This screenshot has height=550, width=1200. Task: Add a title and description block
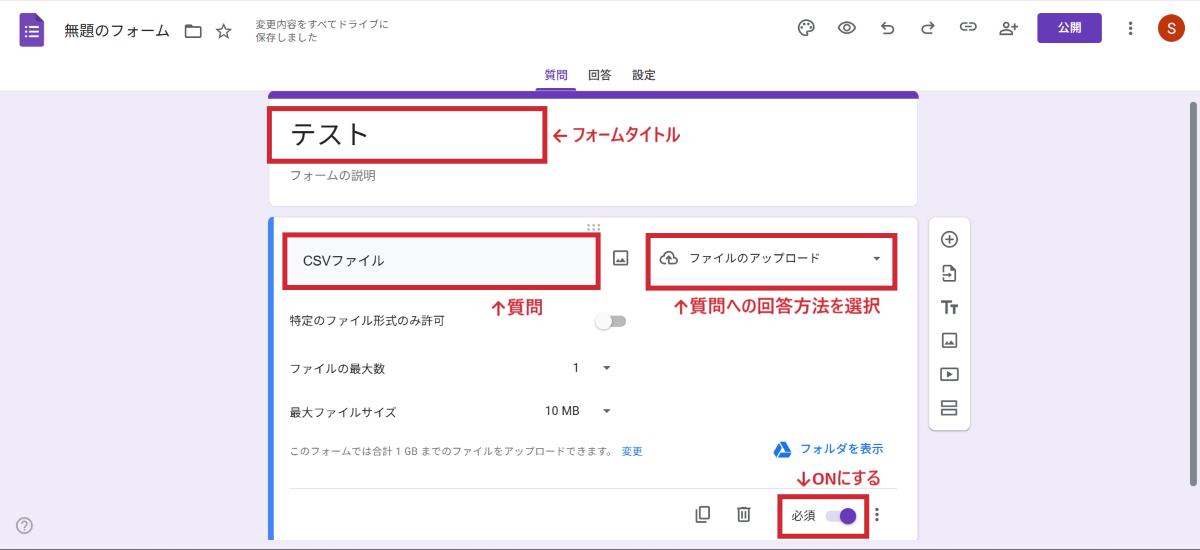(949, 307)
